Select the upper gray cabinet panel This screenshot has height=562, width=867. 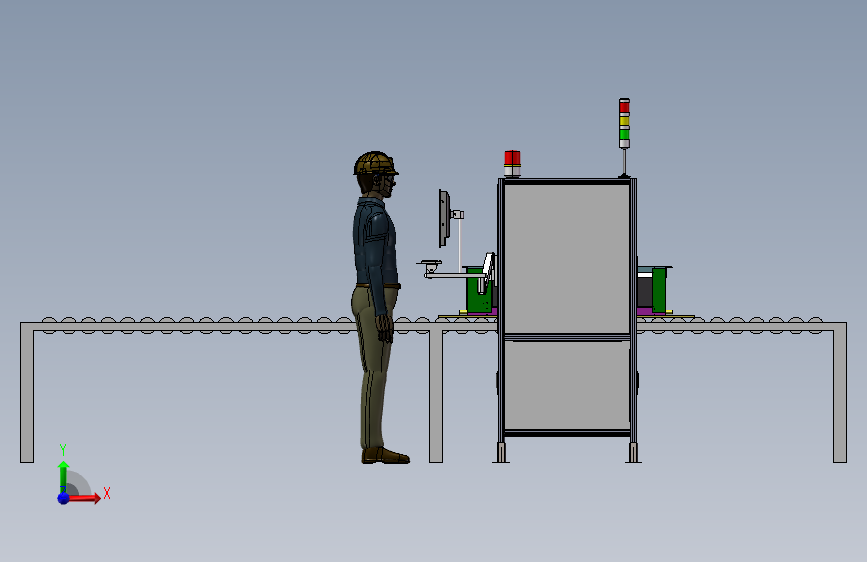click(x=567, y=259)
